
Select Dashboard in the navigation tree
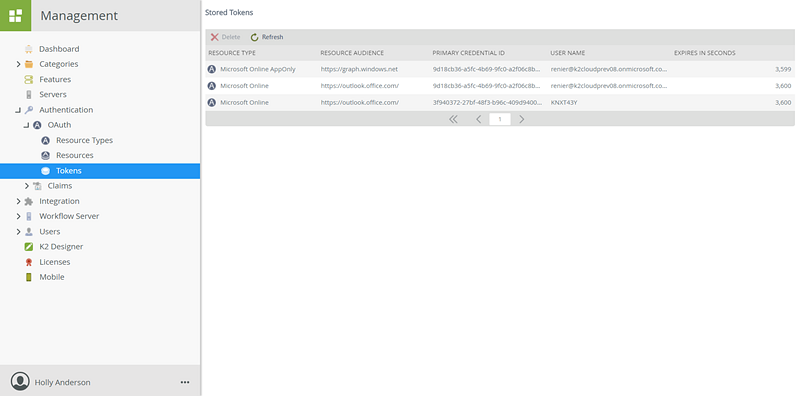[x=59, y=49]
